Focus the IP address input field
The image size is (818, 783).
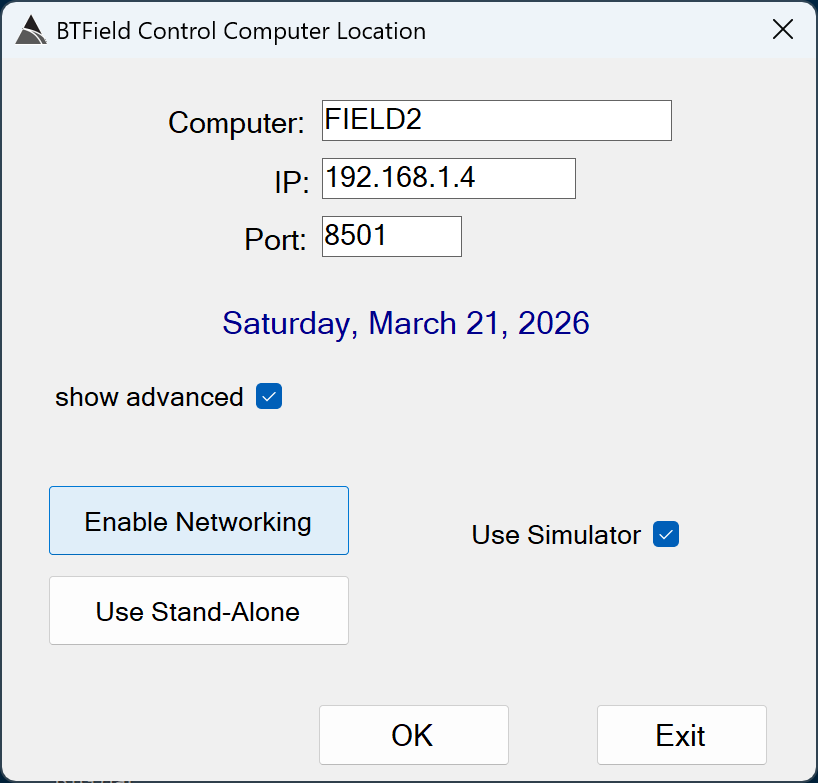(x=448, y=178)
